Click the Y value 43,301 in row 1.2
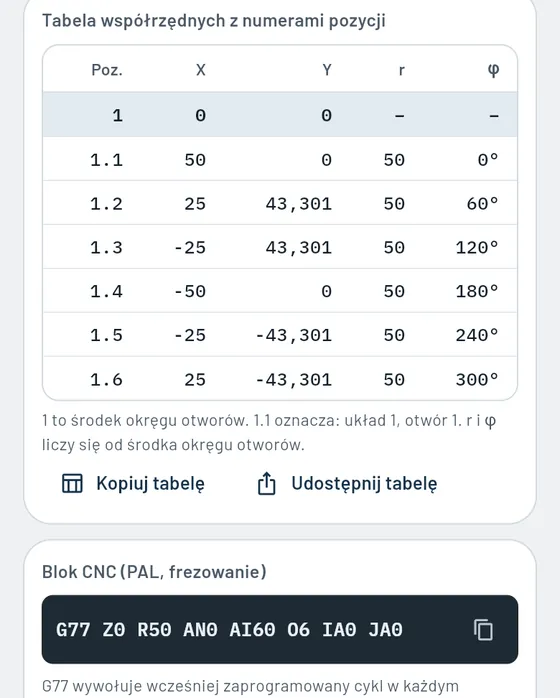The width and height of the screenshot is (560, 698). pyautogui.click(x=299, y=204)
